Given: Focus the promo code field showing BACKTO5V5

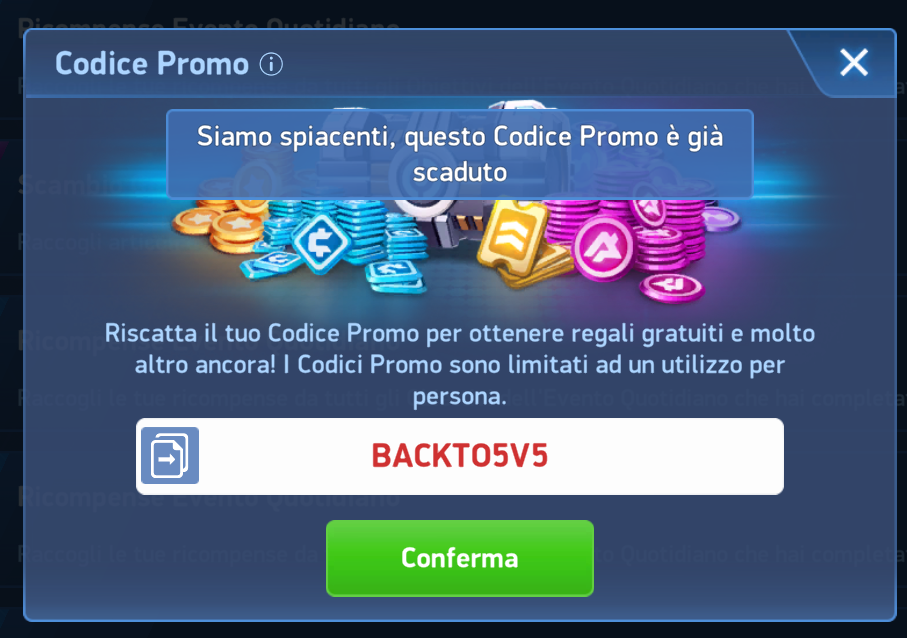Looking at the screenshot, I should point(460,456).
